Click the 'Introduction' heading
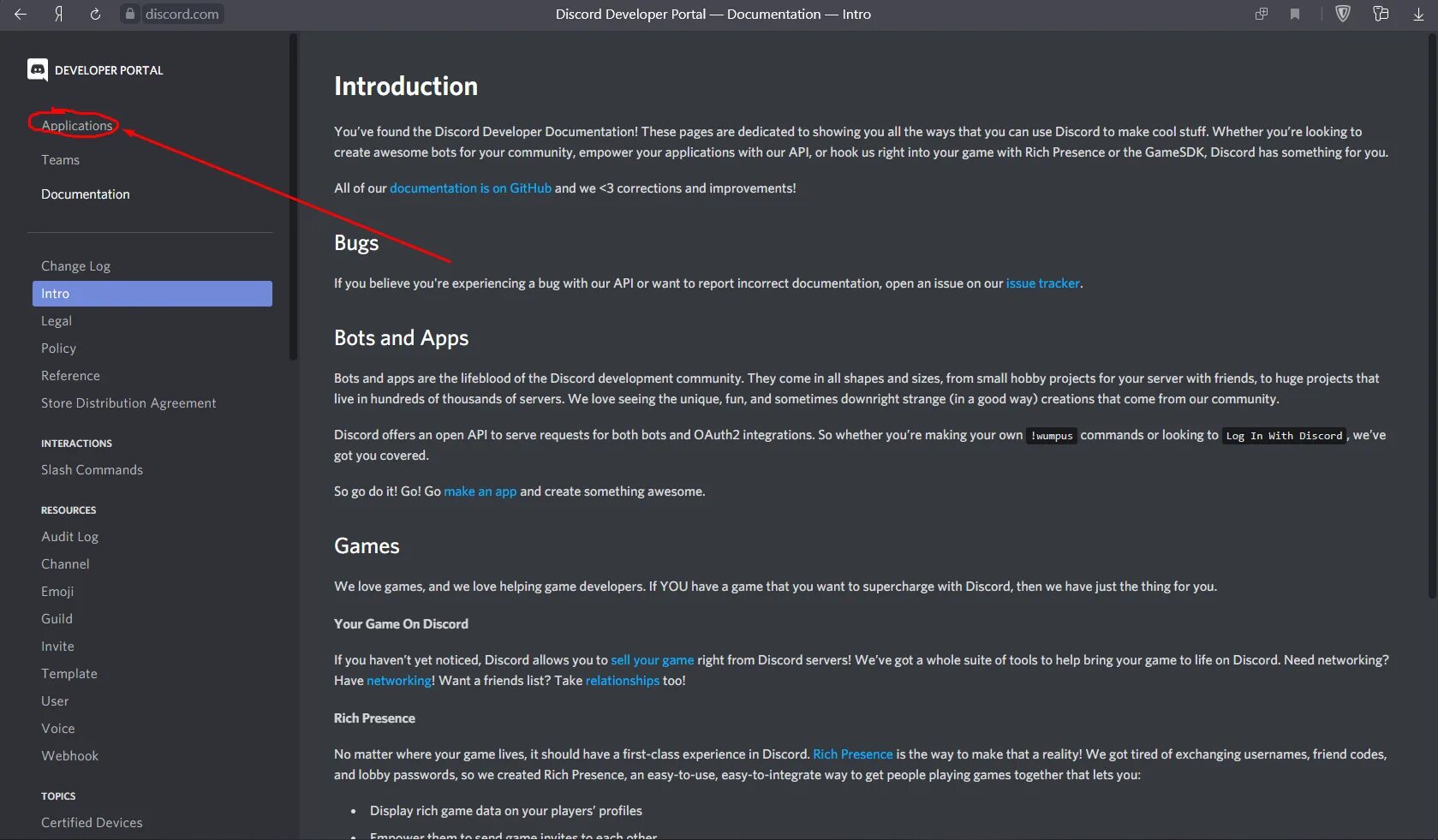The width and height of the screenshot is (1438, 840). (x=406, y=86)
